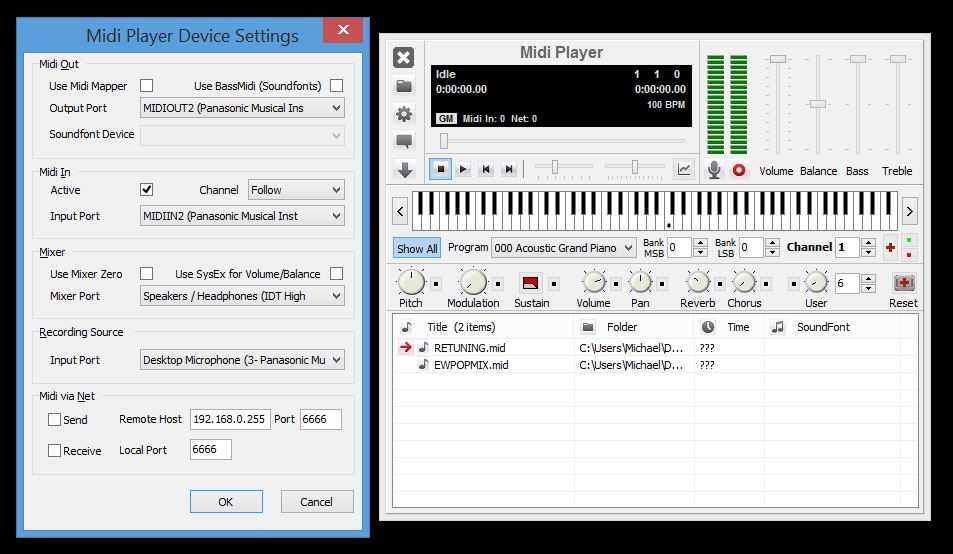The height and width of the screenshot is (554, 953).
Task: Open the Output Port dropdown
Action: [242, 108]
